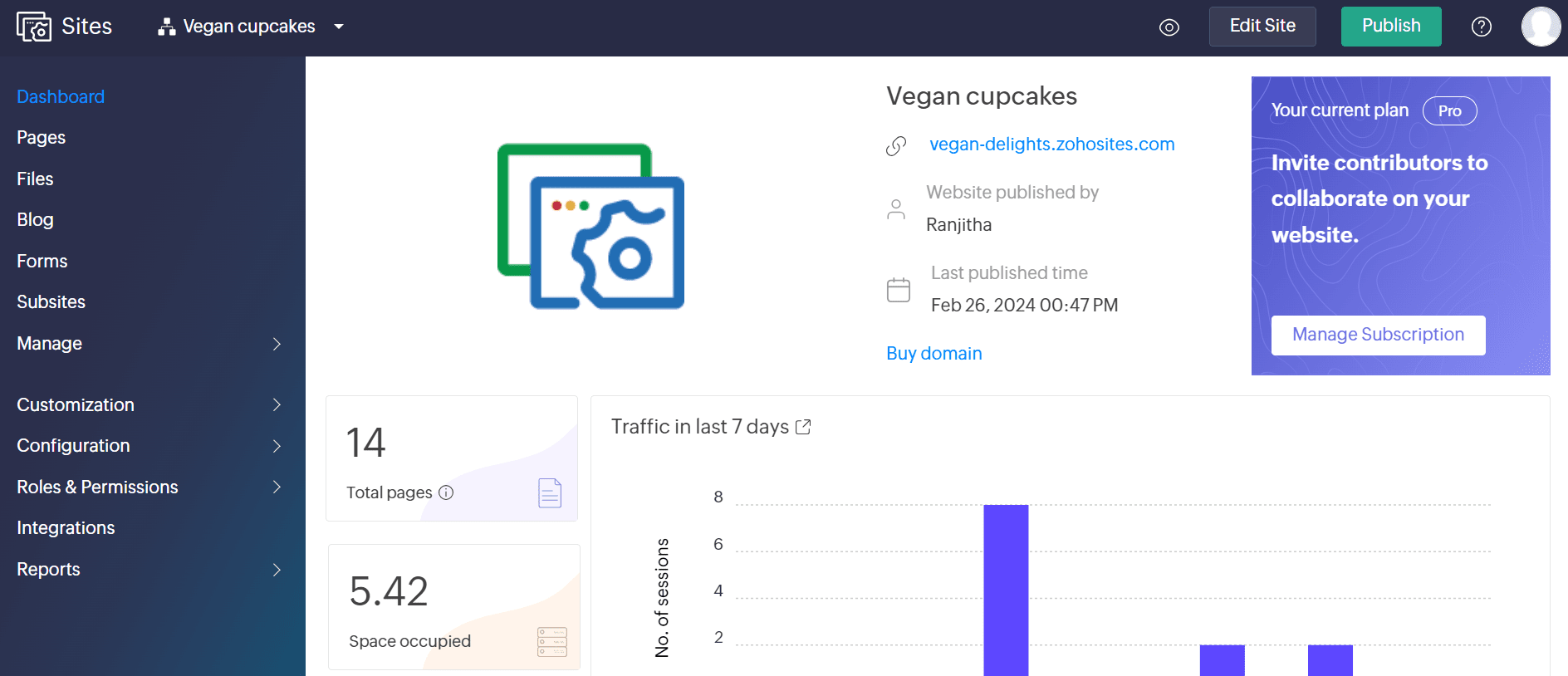Open Pages in the sidebar
The height and width of the screenshot is (676, 1568).
41,137
